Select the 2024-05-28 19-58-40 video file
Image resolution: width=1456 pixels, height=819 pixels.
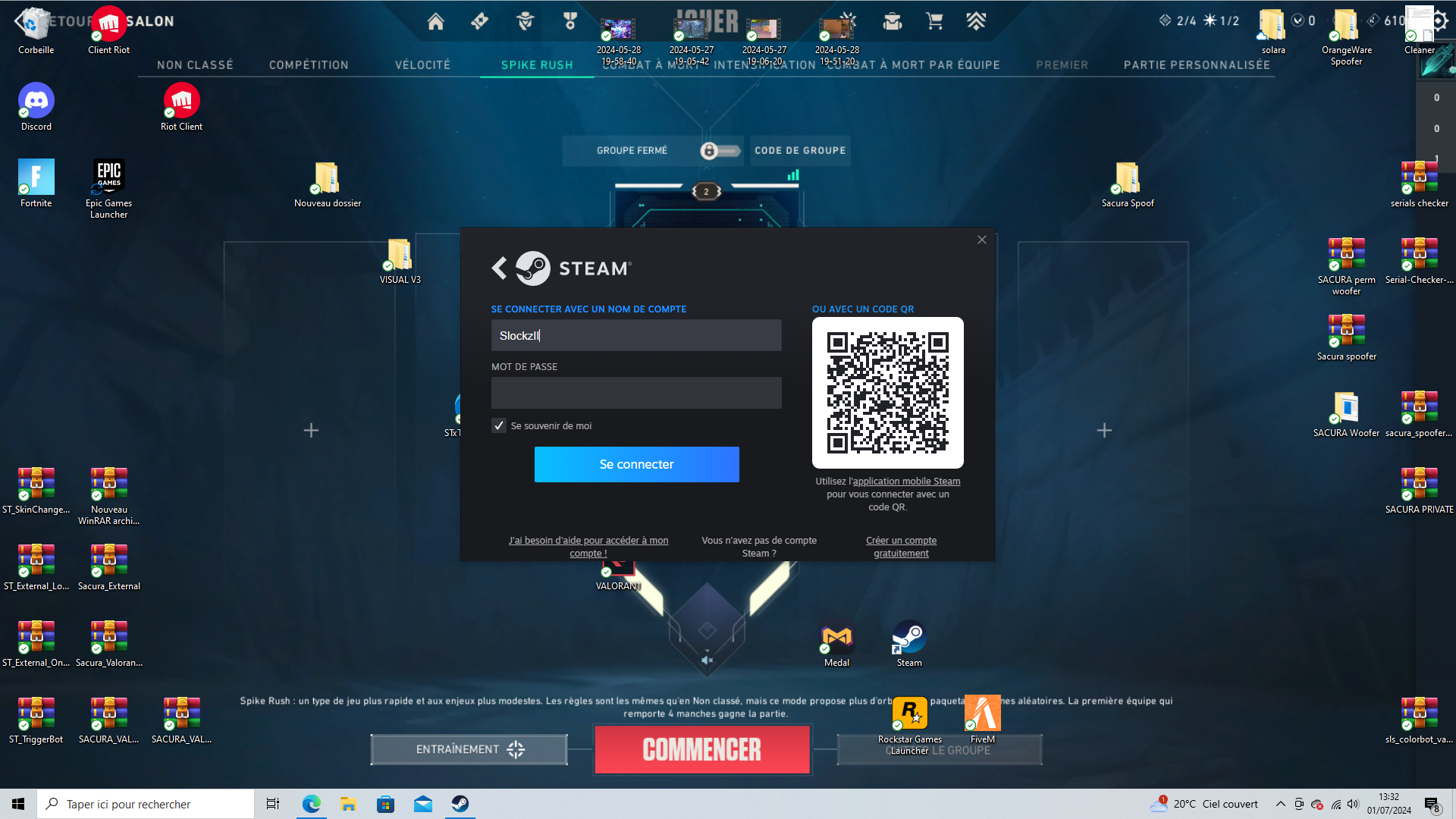point(619,41)
